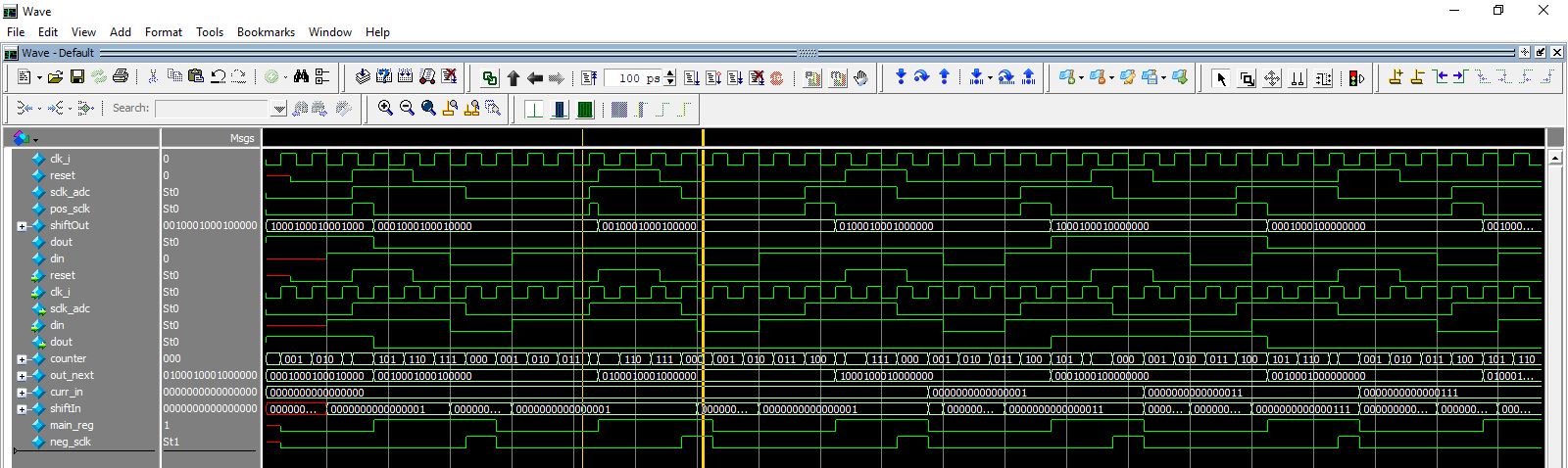This screenshot has width=1568, height=468.
Task: Select the pos_sclk signal name
Action: click(70, 209)
